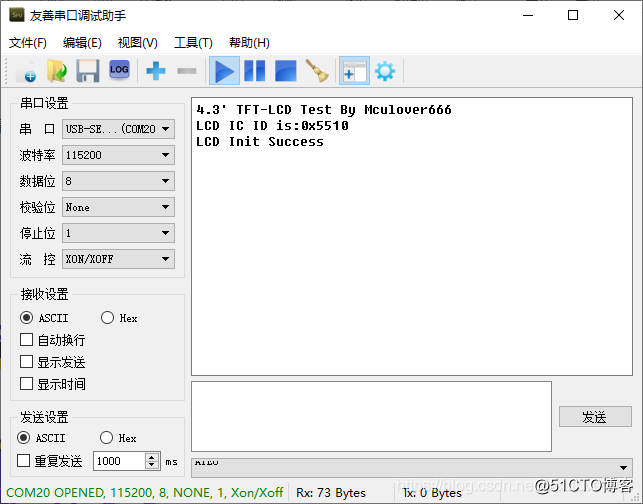Image resolution: width=643 pixels, height=504 pixels.
Task: Click the first received line mentioning TFT-LCD Test
Action: pyautogui.click(x=324, y=109)
